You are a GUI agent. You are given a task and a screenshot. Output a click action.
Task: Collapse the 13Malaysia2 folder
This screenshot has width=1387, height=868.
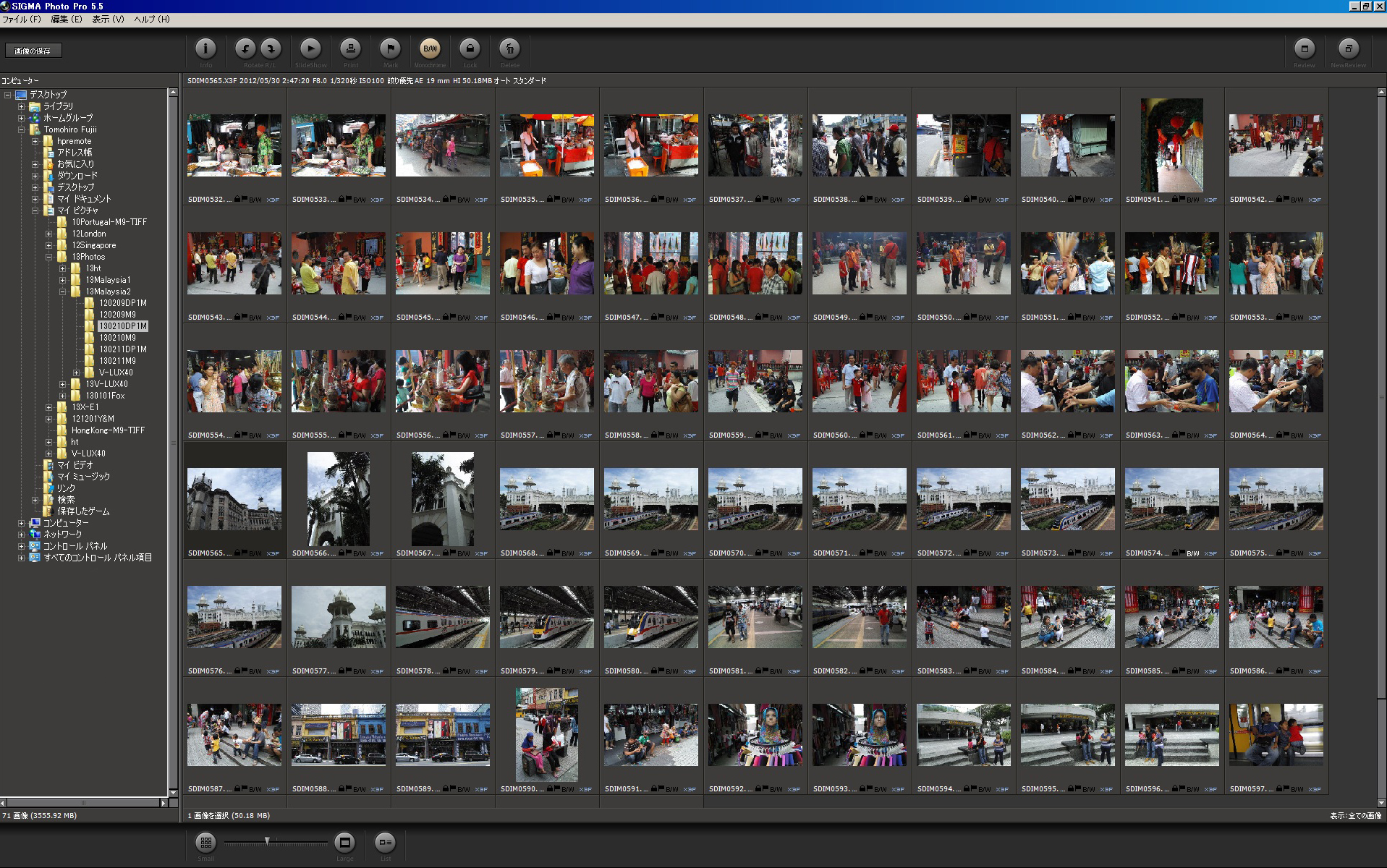62,292
